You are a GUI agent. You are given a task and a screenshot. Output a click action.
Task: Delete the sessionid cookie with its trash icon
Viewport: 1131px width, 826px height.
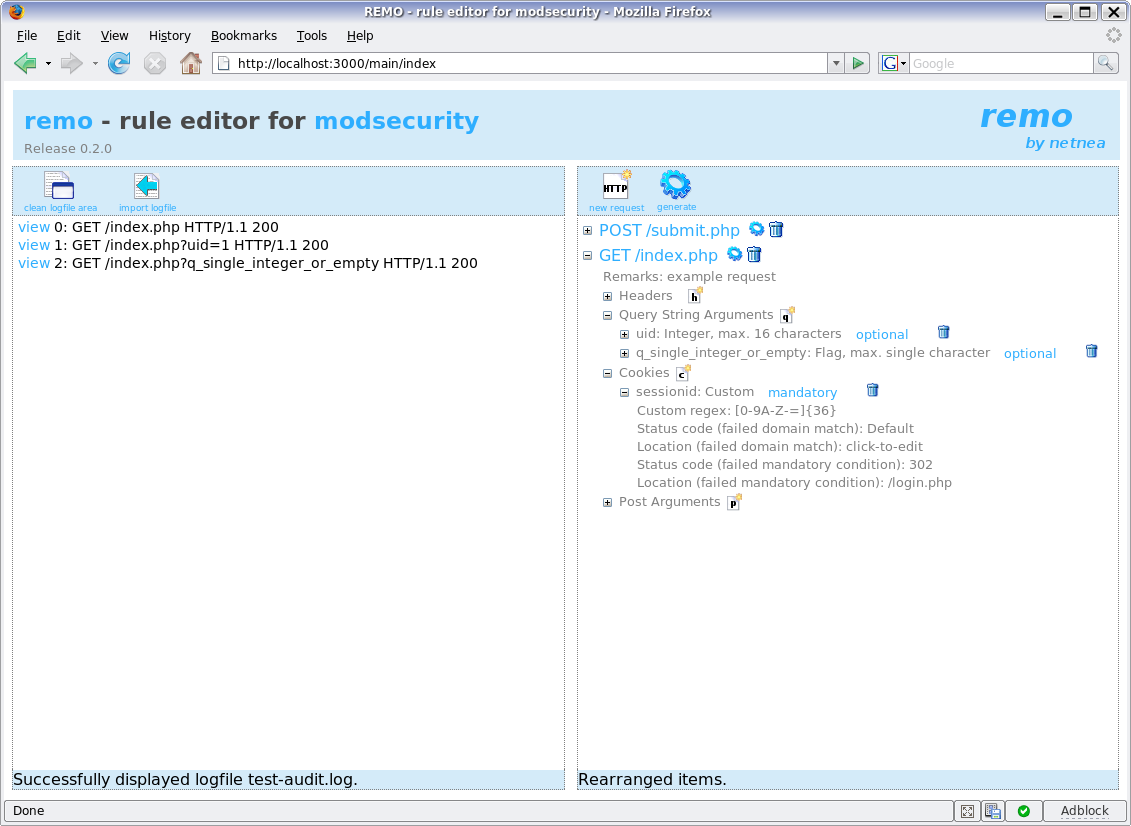873,390
